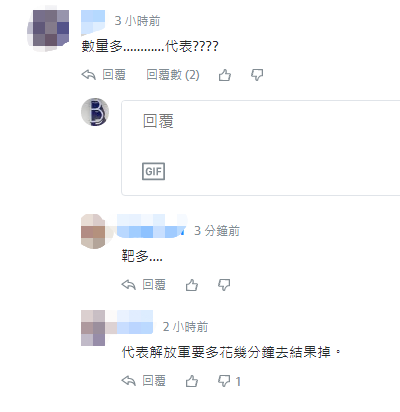Collapse the 回覆數 (2) replies thread
The image size is (400, 412).
(x=173, y=75)
